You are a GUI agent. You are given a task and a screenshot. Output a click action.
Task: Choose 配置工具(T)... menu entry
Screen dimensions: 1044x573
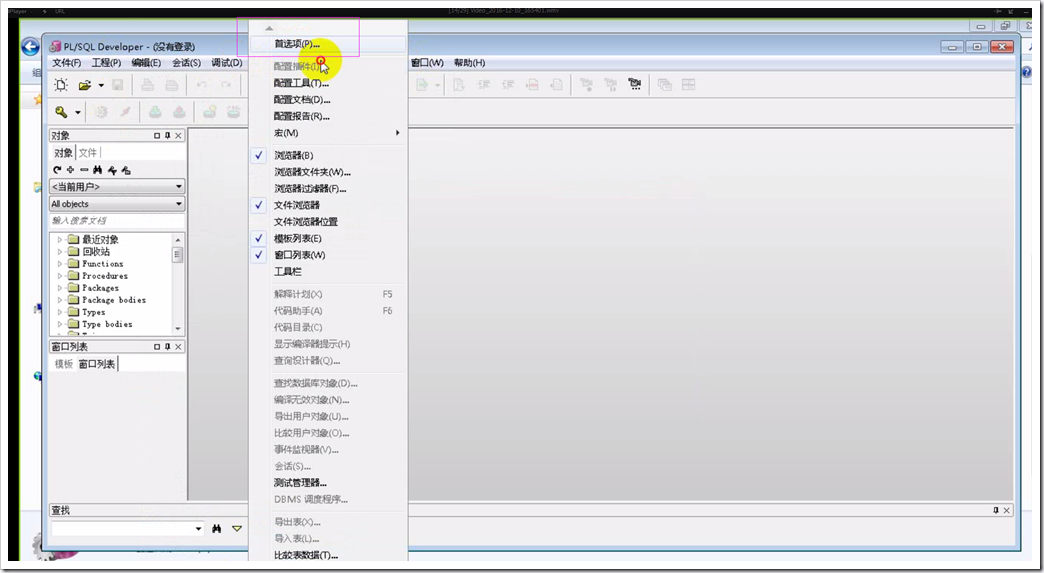328,83
